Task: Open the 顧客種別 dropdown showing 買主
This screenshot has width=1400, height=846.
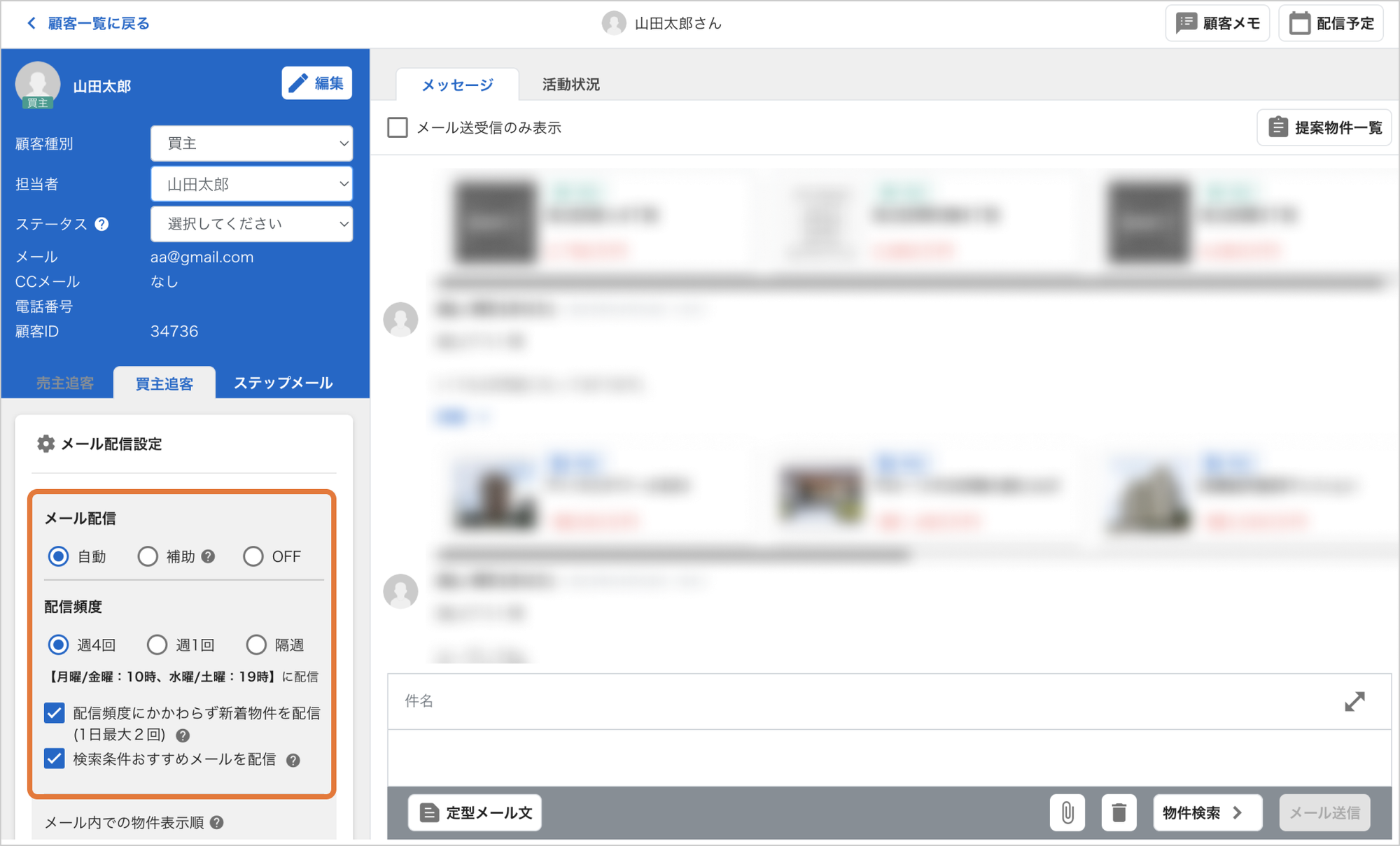Action: click(x=251, y=143)
